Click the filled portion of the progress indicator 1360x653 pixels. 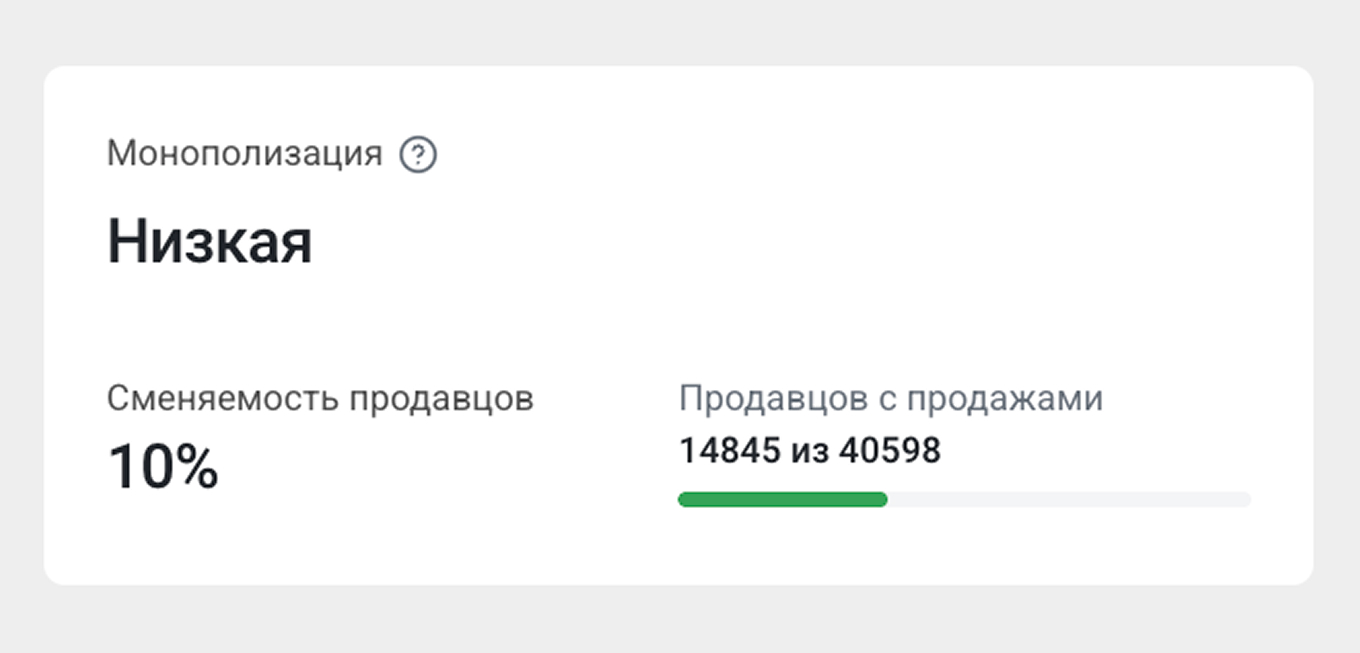pos(783,498)
